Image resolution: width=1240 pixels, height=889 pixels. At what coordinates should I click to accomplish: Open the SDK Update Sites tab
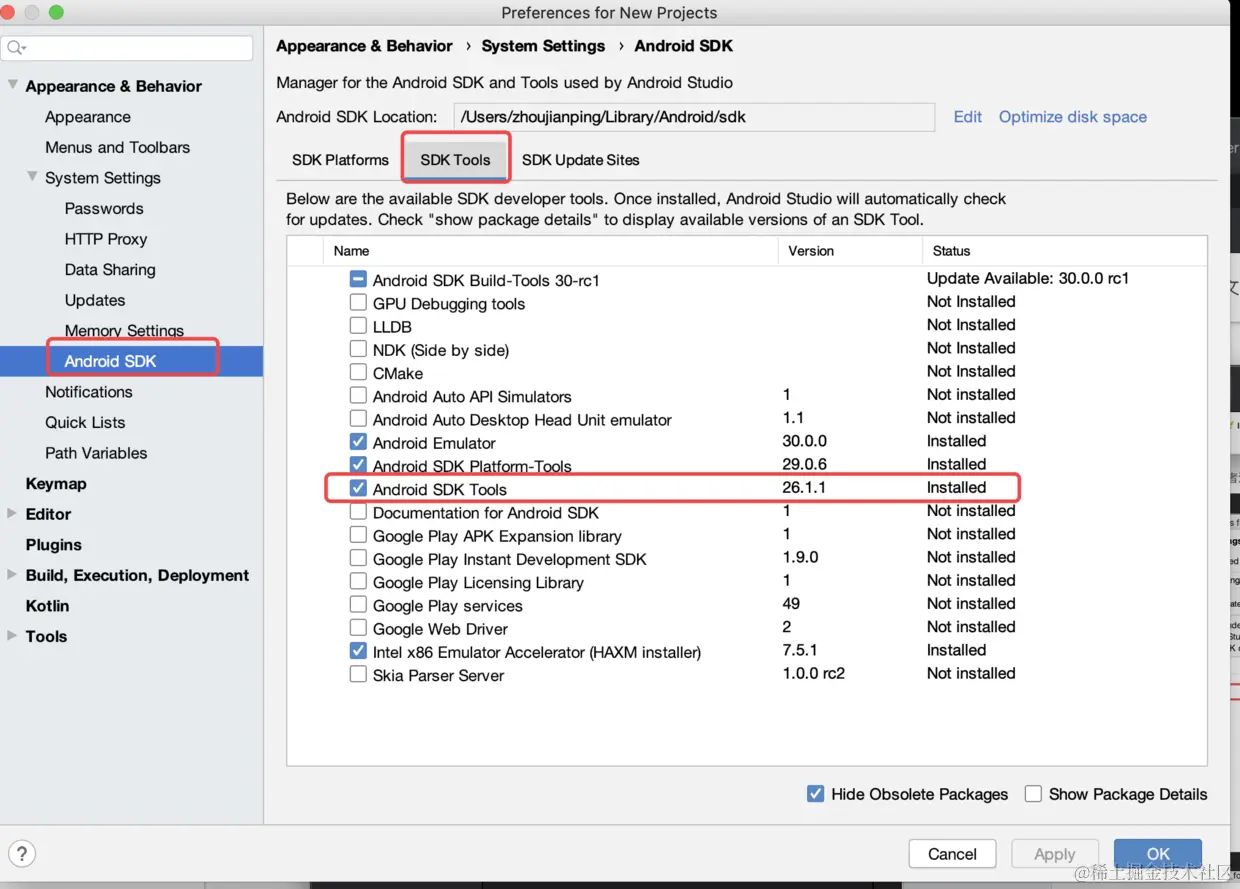click(x=580, y=160)
